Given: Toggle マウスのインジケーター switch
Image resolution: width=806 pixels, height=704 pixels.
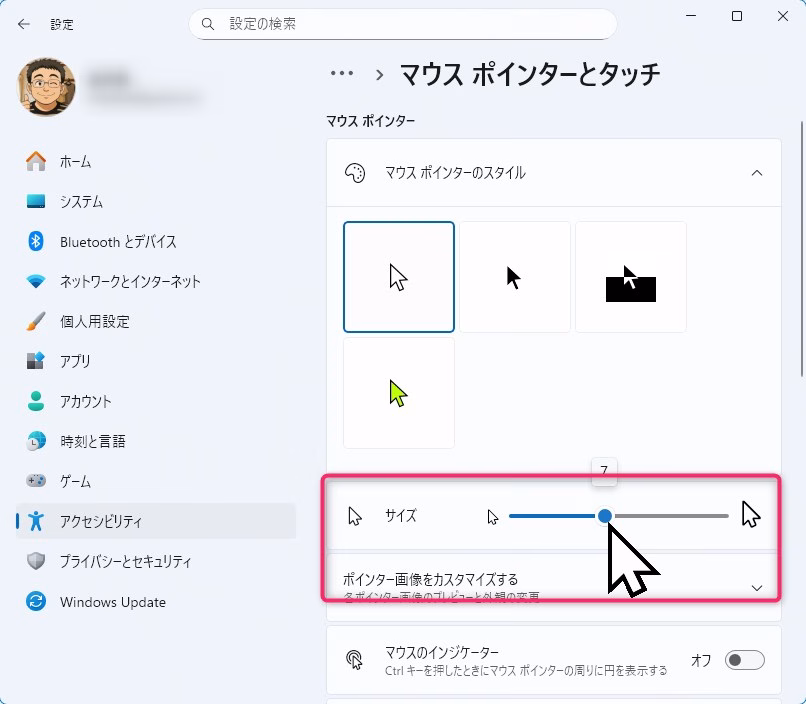Looking at the screenshot, I should [744, 660].
